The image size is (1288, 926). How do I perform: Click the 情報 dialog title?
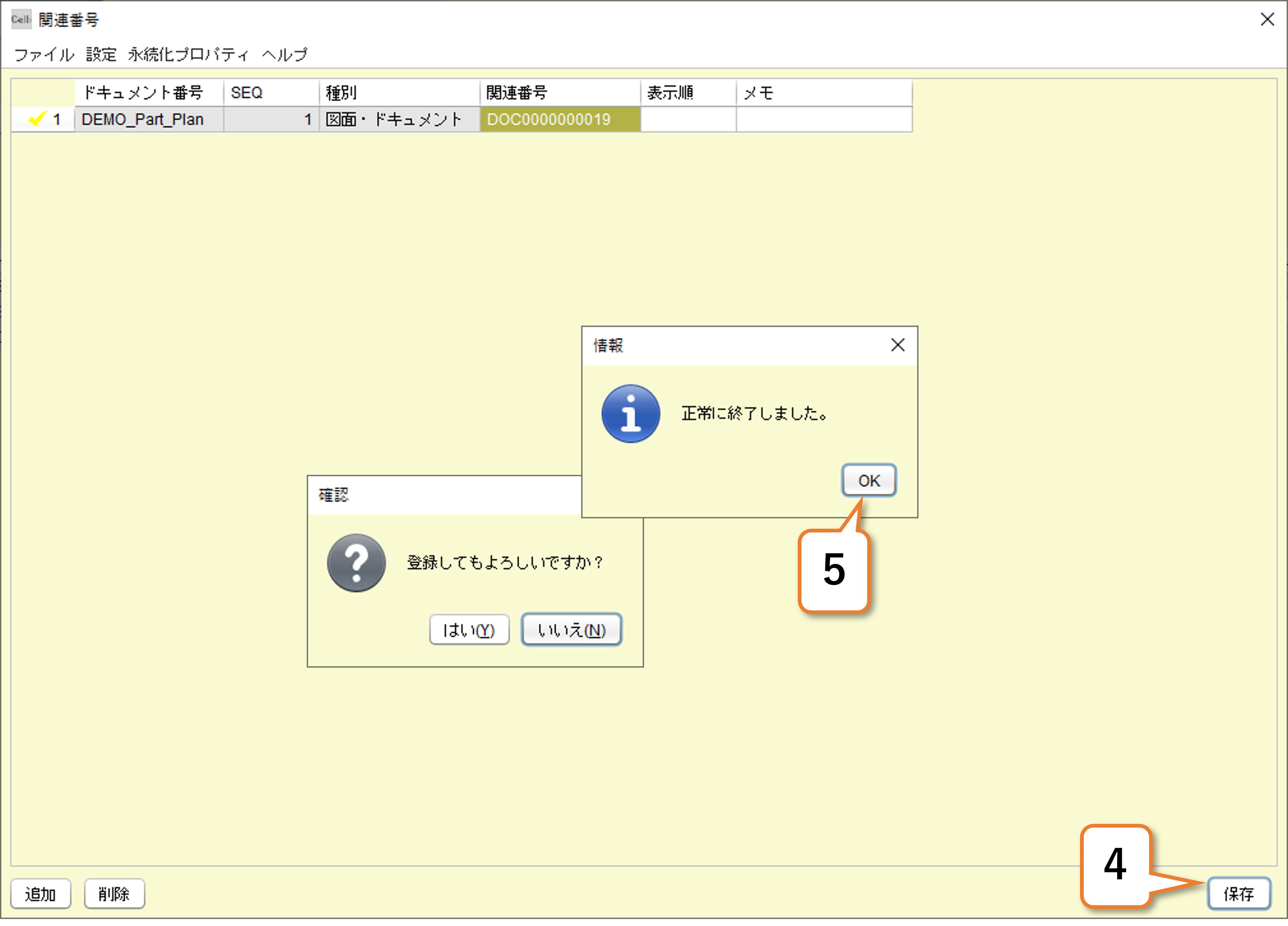[608, 345]
